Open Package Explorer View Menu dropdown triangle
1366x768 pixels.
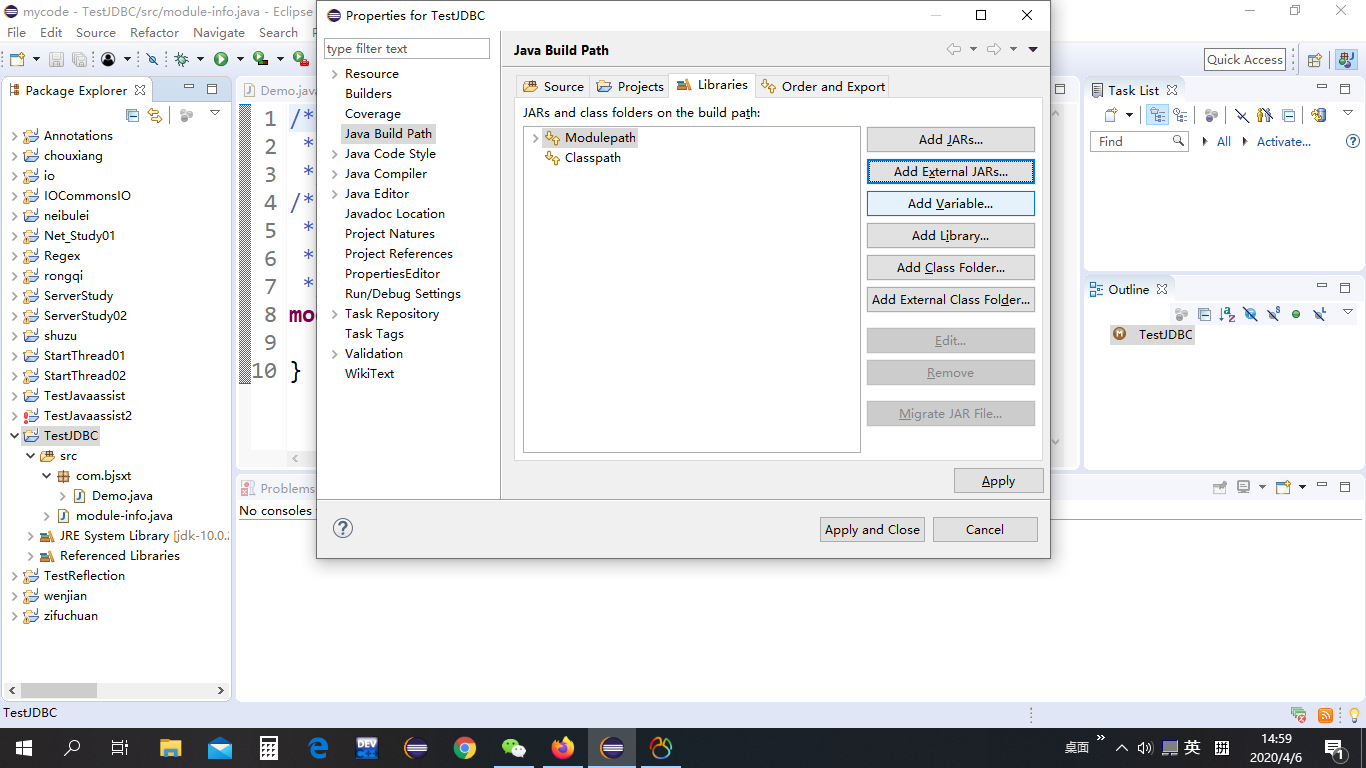pos(215,114)
